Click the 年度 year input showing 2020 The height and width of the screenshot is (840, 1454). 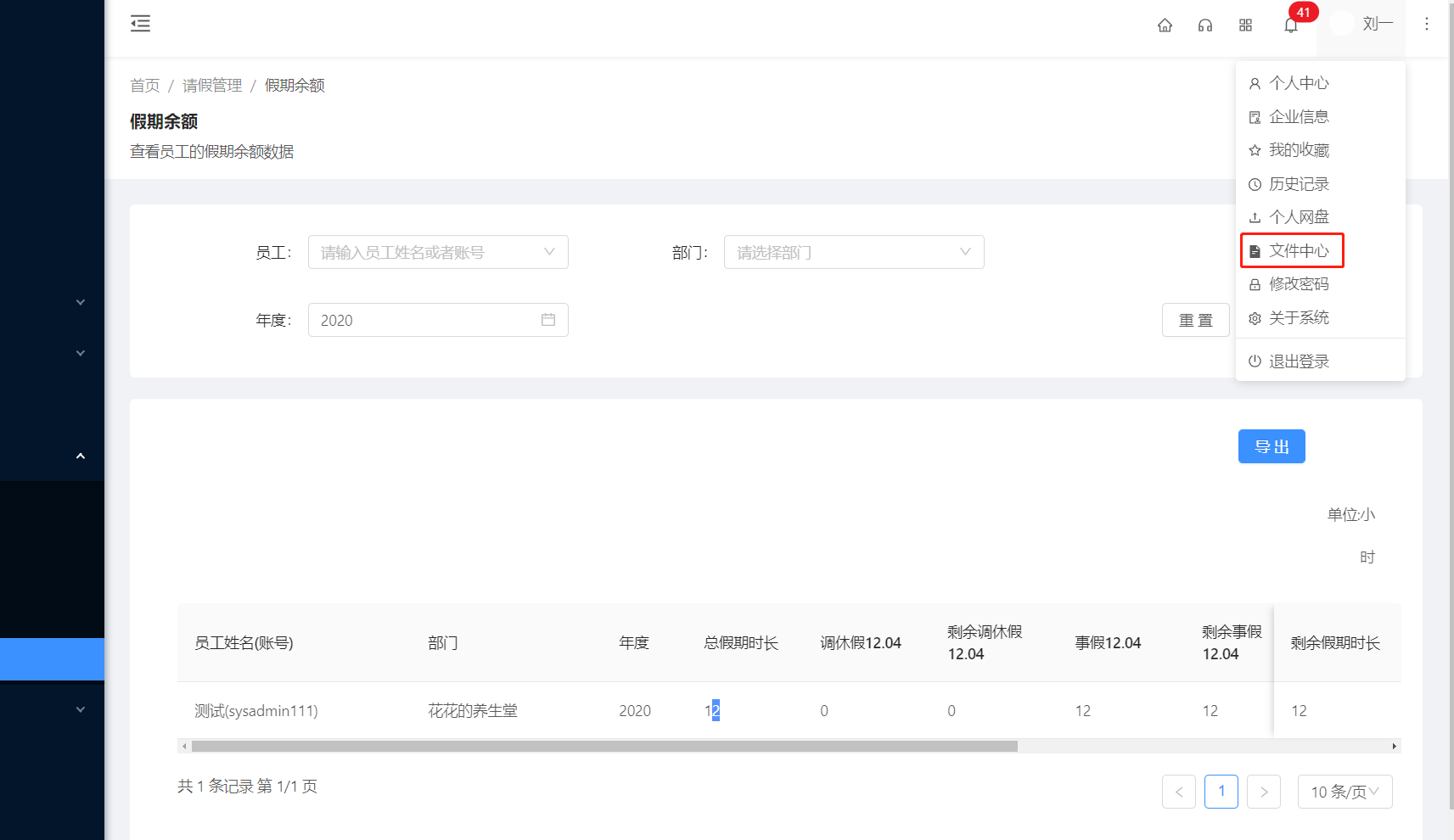438,320
